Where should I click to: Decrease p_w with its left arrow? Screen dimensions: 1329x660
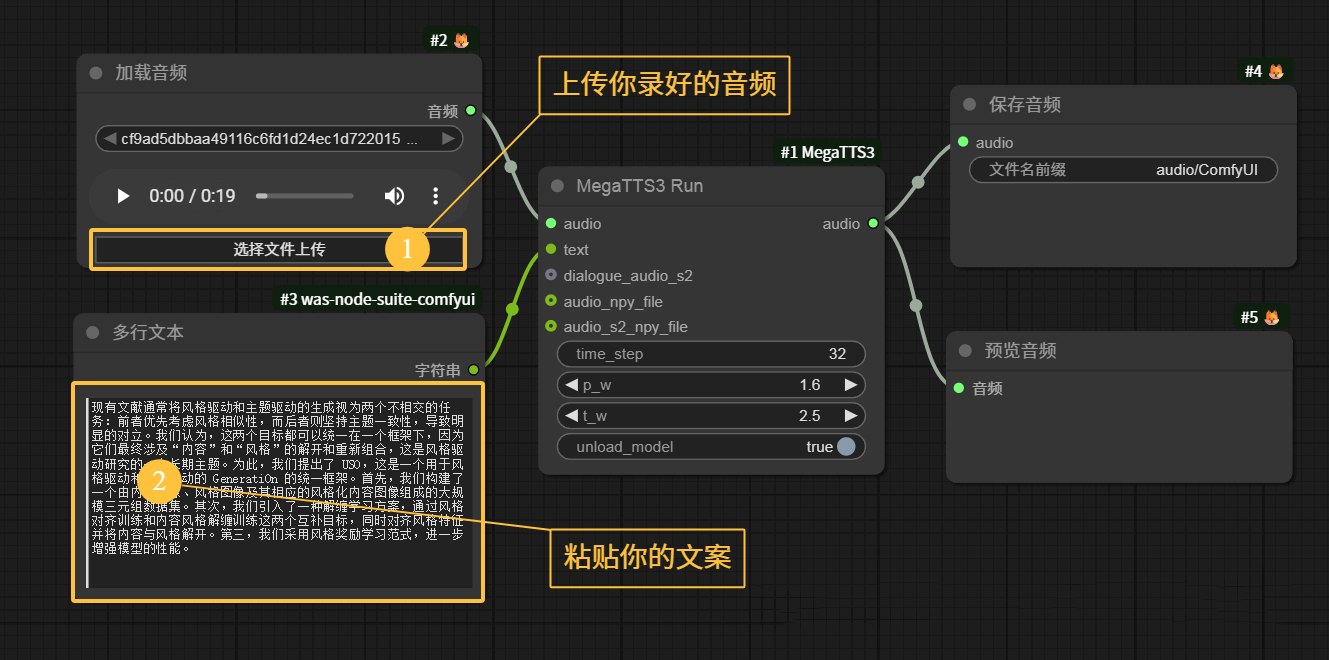tap(572, 385)
